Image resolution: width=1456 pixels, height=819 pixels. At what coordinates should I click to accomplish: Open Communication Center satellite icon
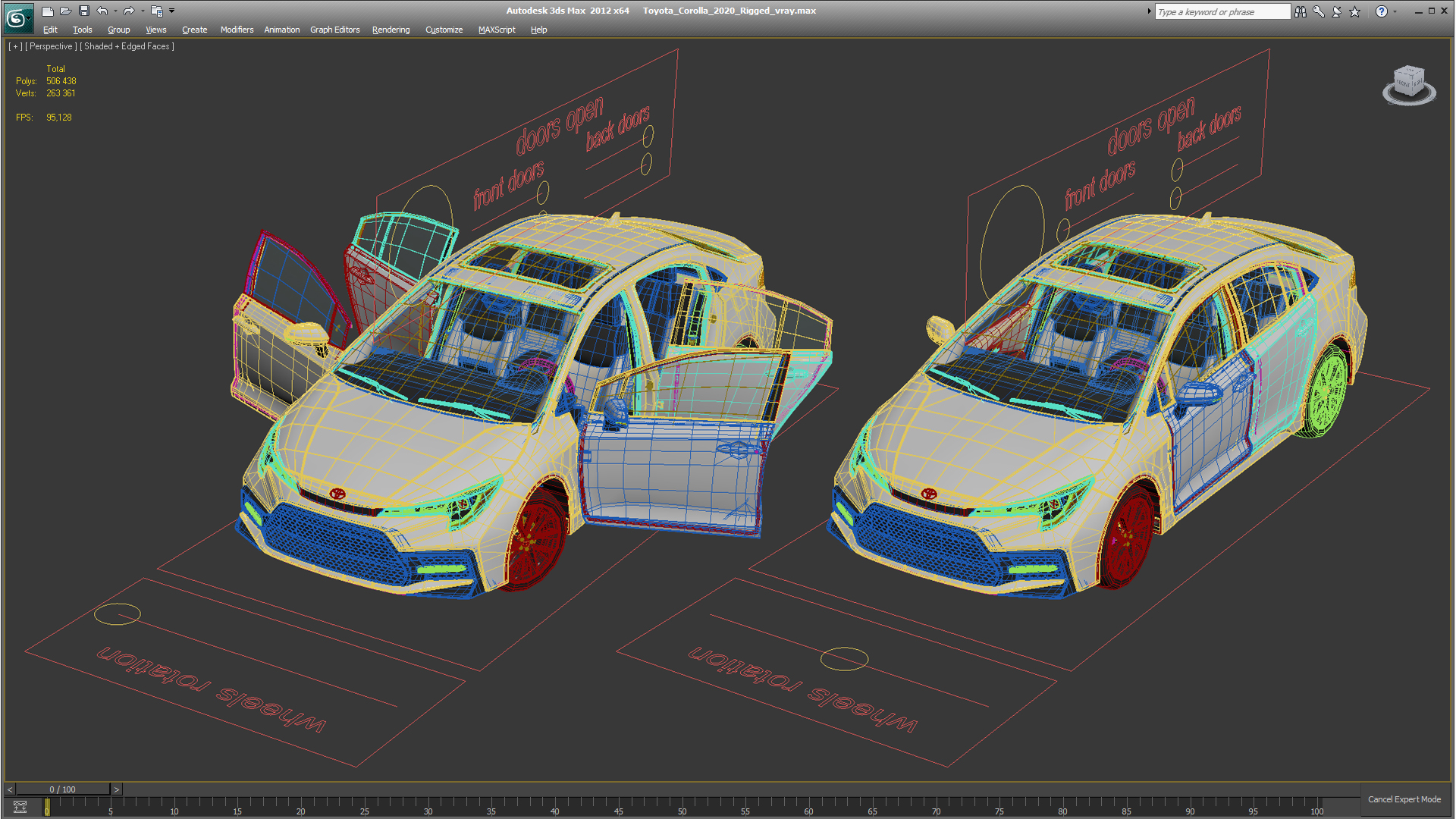pyautogui.click(x=1337, y=11)
